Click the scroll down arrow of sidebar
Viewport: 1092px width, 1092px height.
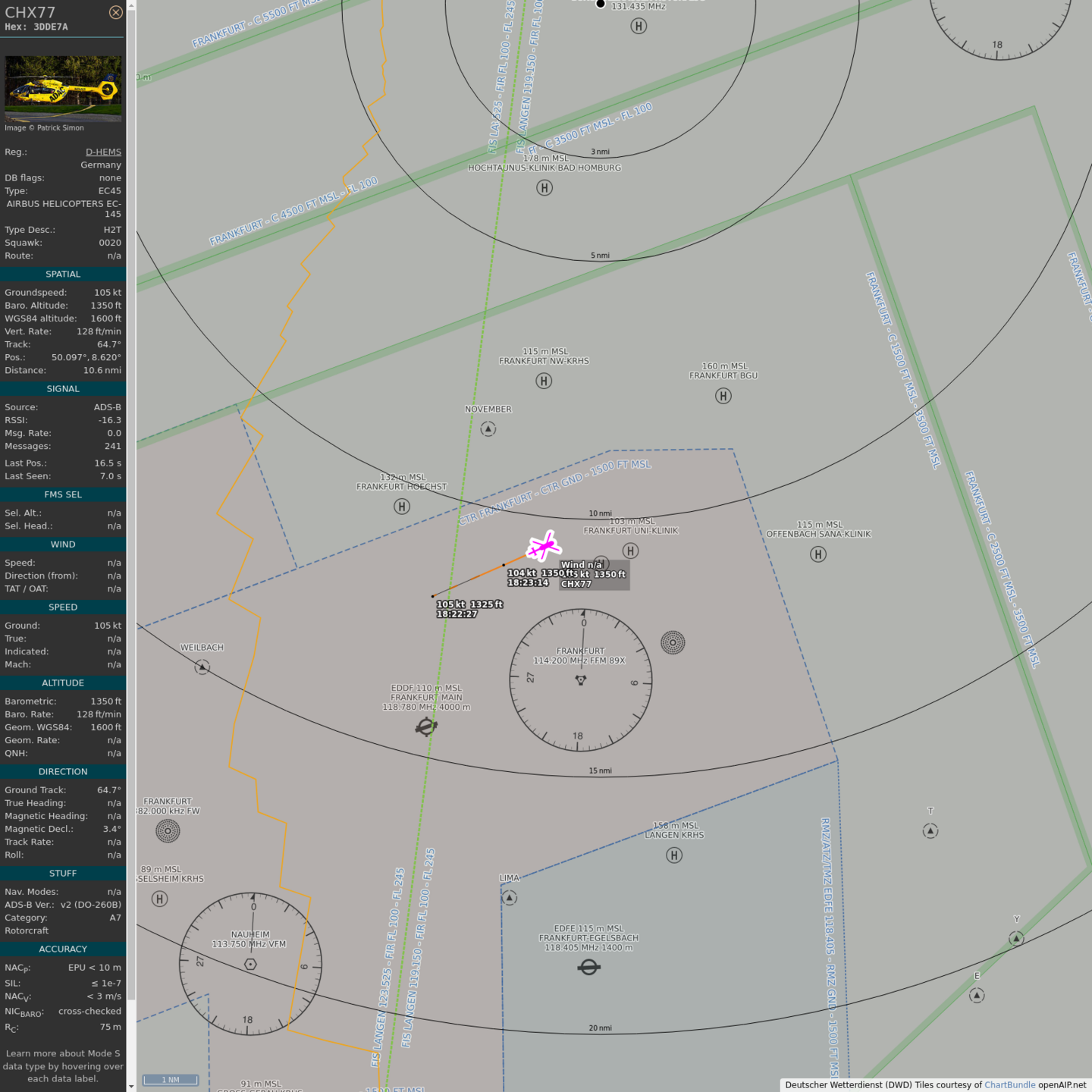[131, 1086]
